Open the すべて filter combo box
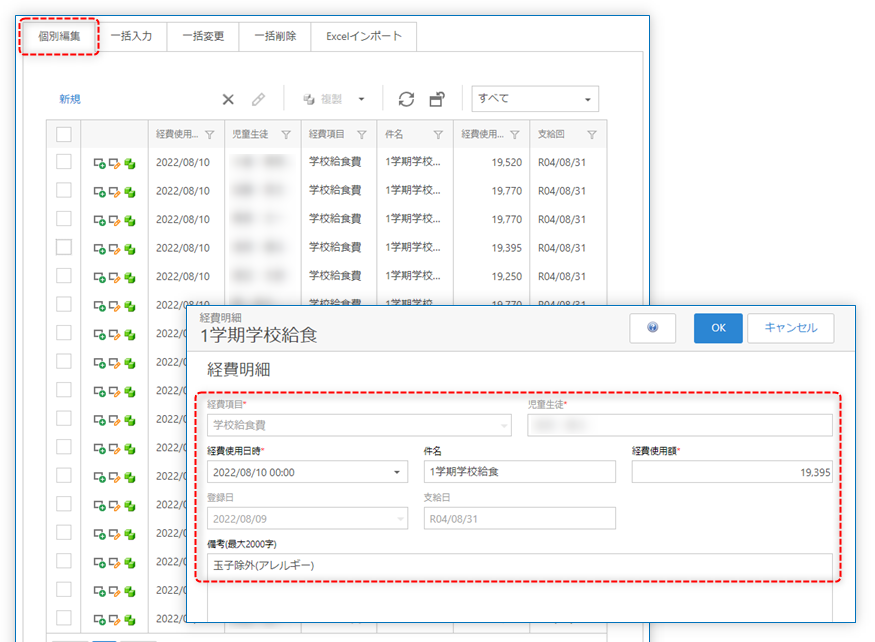Screen dimensions: 875x642 (x=535, y=99)
